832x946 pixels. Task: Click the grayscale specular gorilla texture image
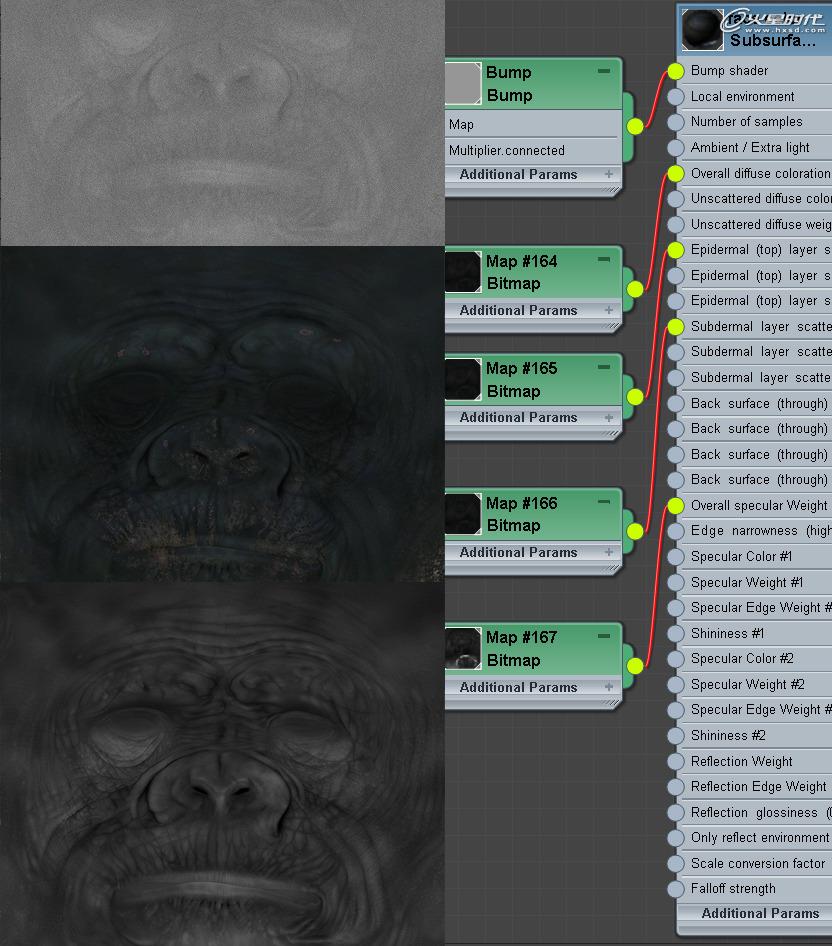click(222, 764)
